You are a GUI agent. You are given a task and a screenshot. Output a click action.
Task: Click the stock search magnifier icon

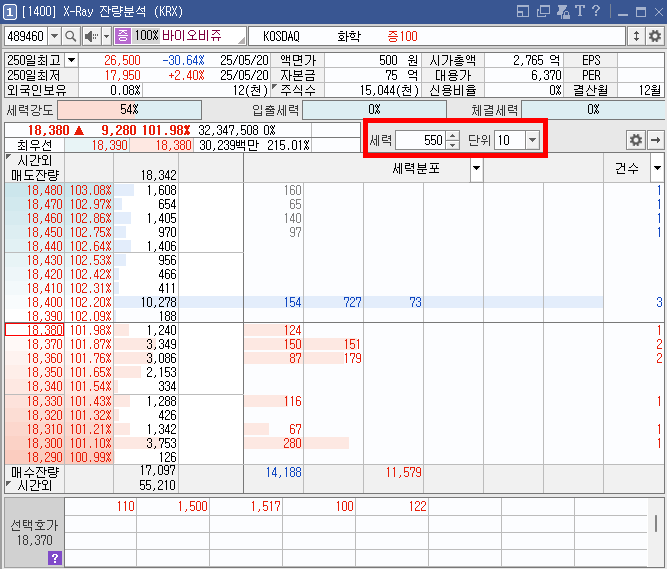tap(71, 36)
